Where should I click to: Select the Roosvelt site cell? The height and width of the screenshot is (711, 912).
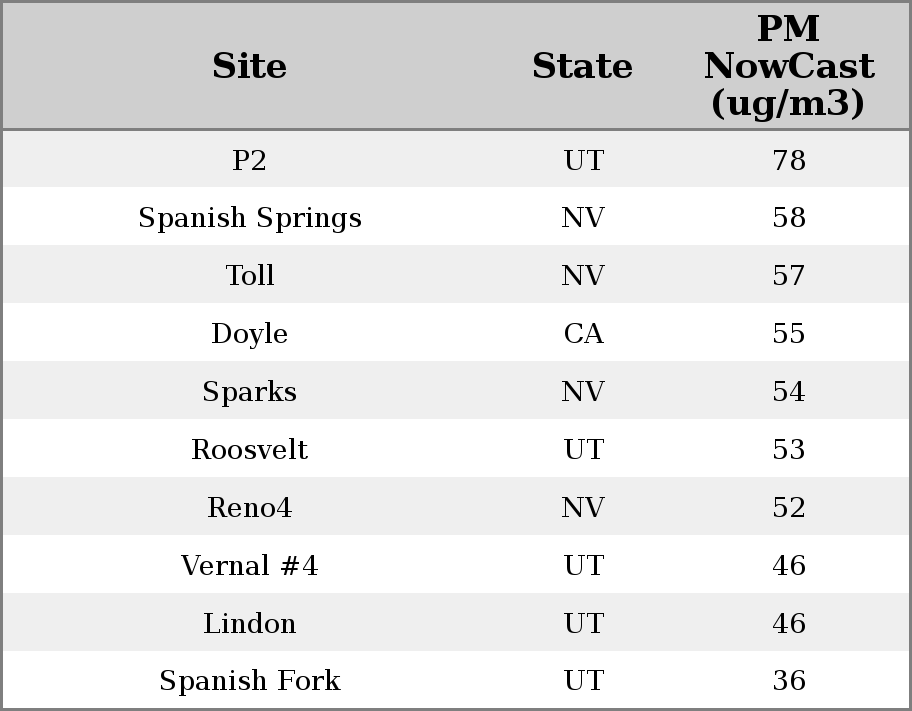coord(250,450)
